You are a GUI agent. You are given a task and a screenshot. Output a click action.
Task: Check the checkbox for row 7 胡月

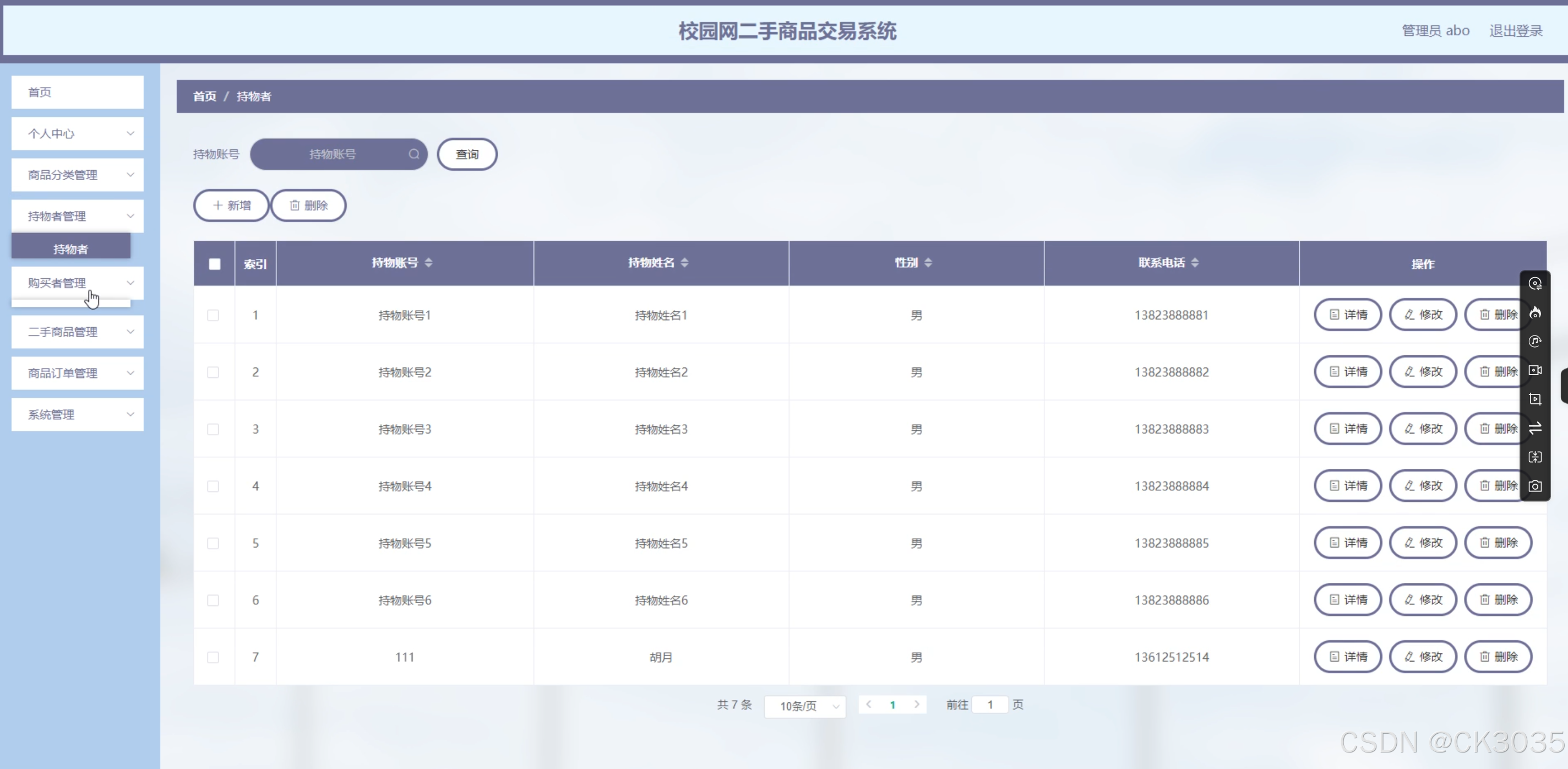(213, 657)
